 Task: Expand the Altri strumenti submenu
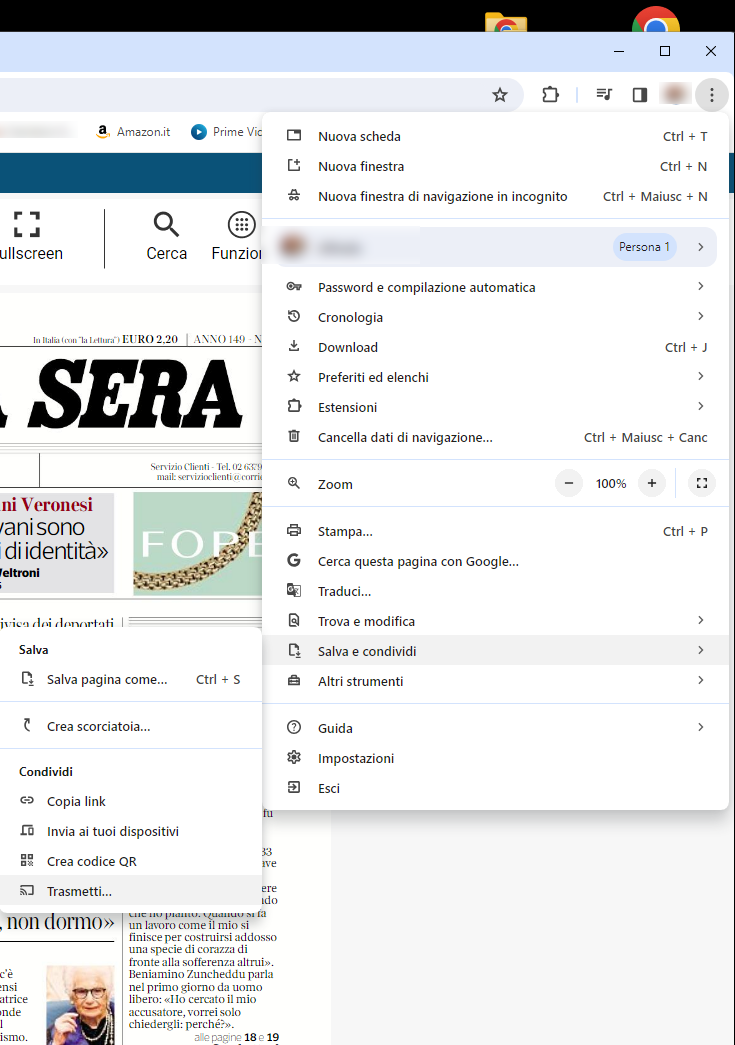coord(700,681)
